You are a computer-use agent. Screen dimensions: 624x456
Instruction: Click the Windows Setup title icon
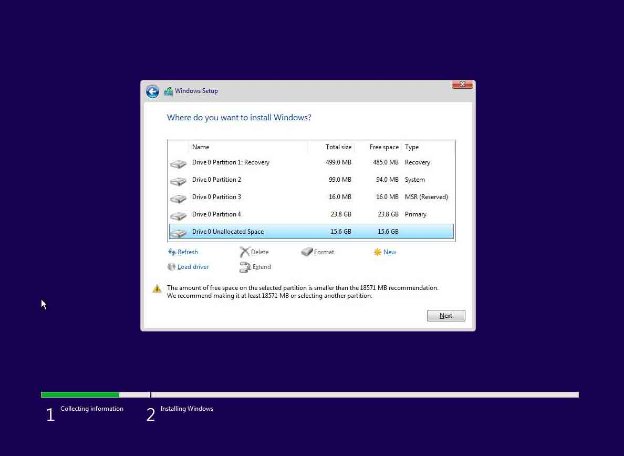pyautogui.click(x=168, y=91)
